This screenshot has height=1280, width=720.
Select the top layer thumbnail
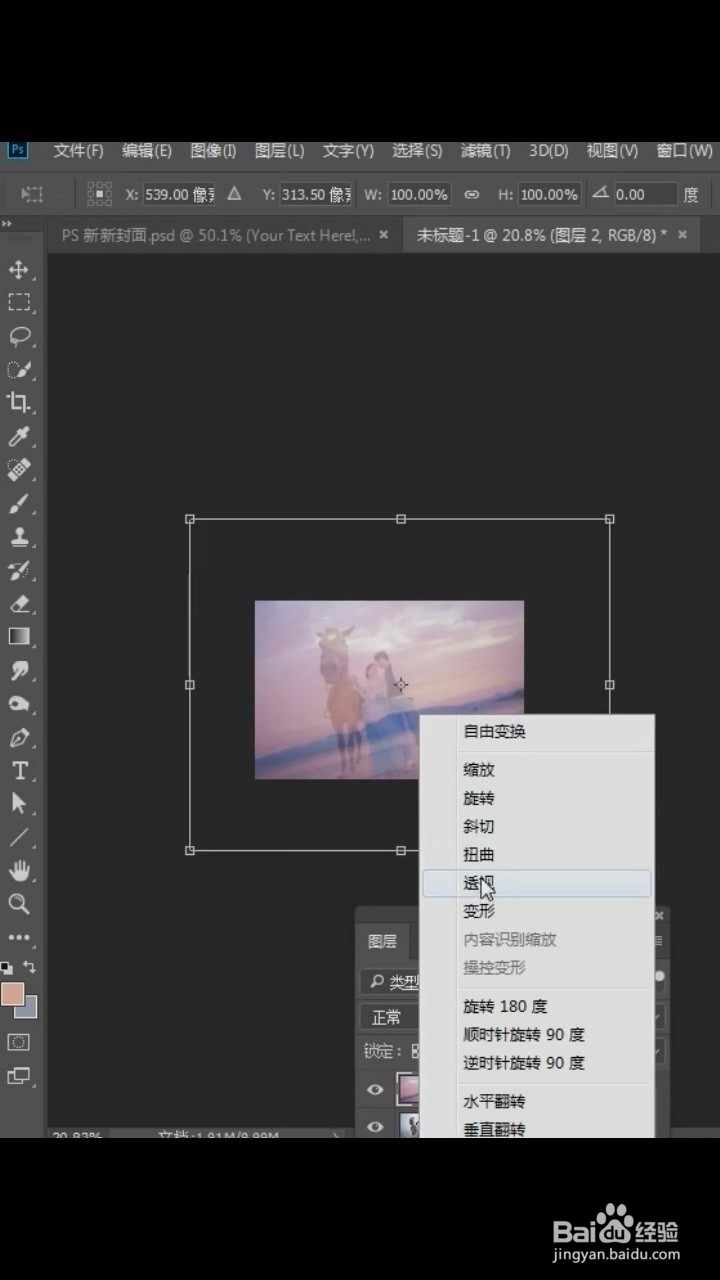pos(408,1089)
